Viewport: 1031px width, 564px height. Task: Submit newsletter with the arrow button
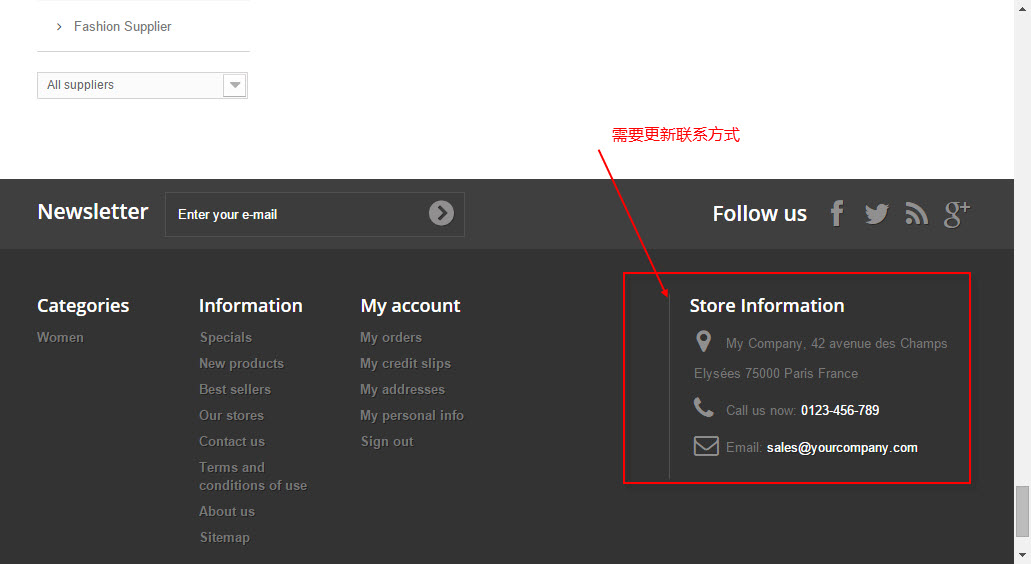pos(441,213)
